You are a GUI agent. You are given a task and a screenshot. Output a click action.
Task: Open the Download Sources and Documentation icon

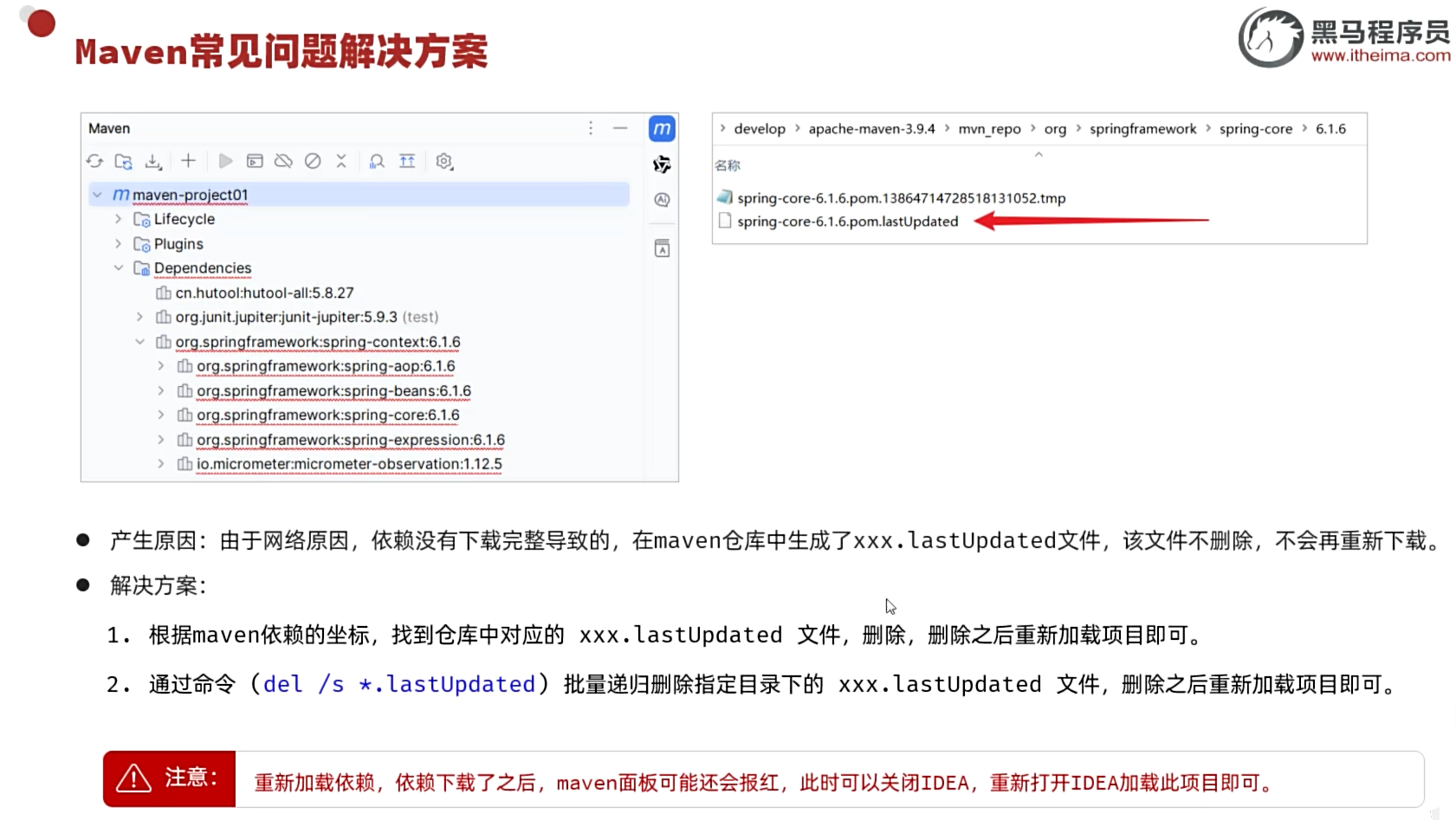pos(153,162)
